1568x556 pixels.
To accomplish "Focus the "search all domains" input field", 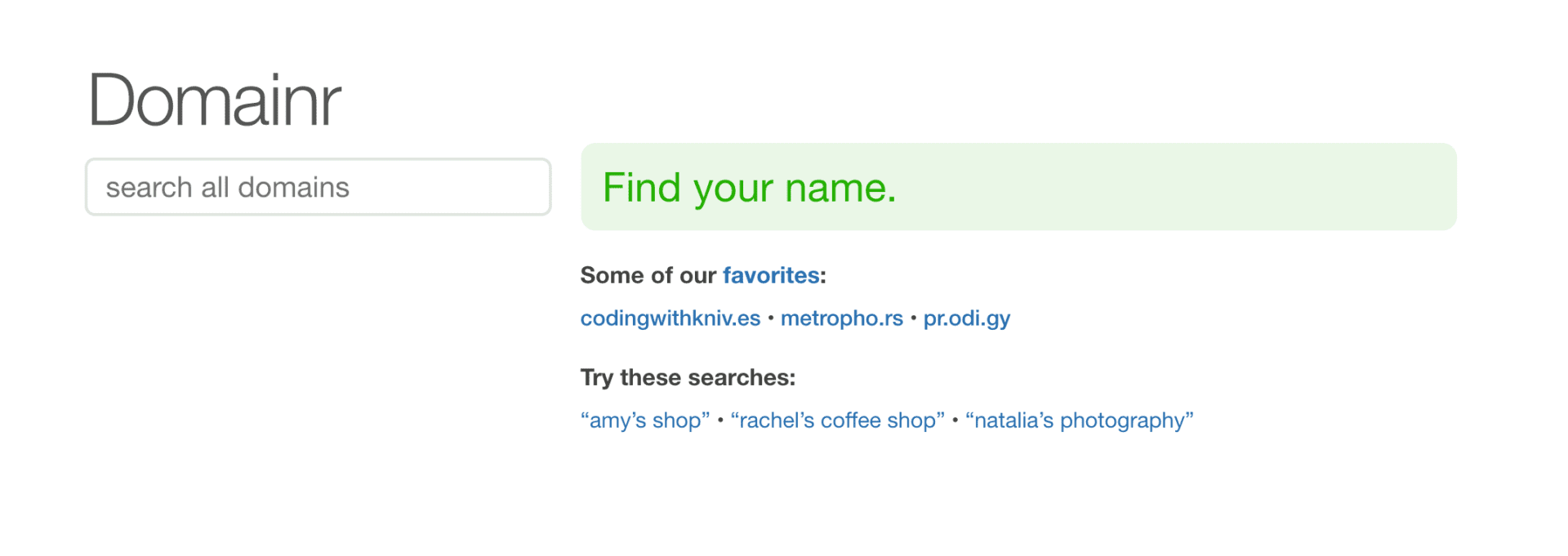I will click(x=318, y=188).
